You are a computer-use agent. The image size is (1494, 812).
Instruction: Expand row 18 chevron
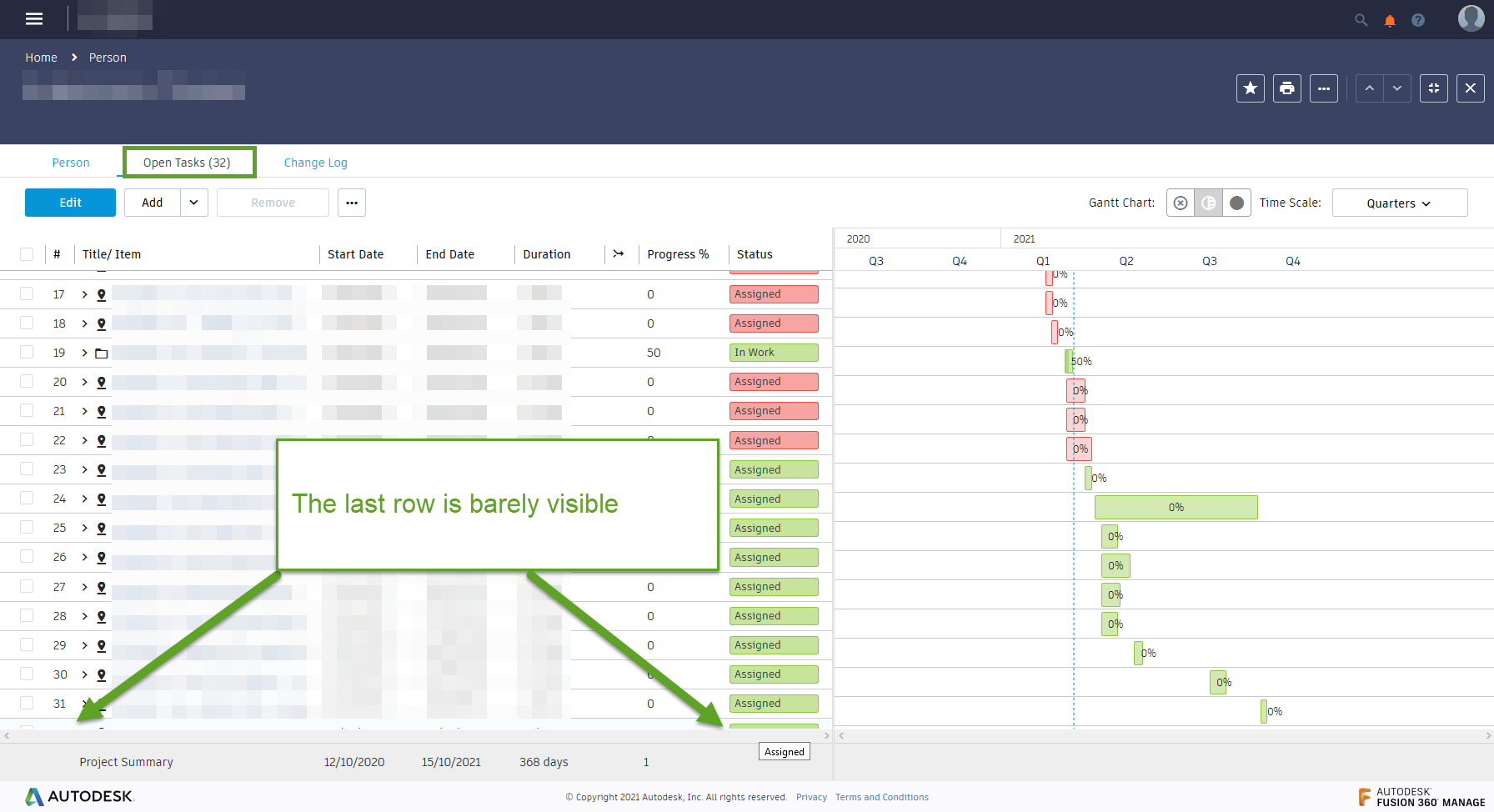pyautogui.click(x=84, y=323)
